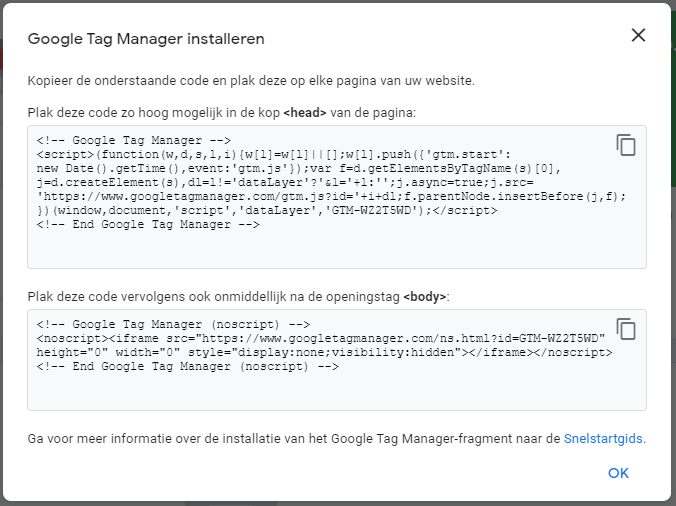Image resolution: width=676 pixels, height=506 pixels.
Task: Copy the body noscript code snippet
Action: click(x=626, y=329)
